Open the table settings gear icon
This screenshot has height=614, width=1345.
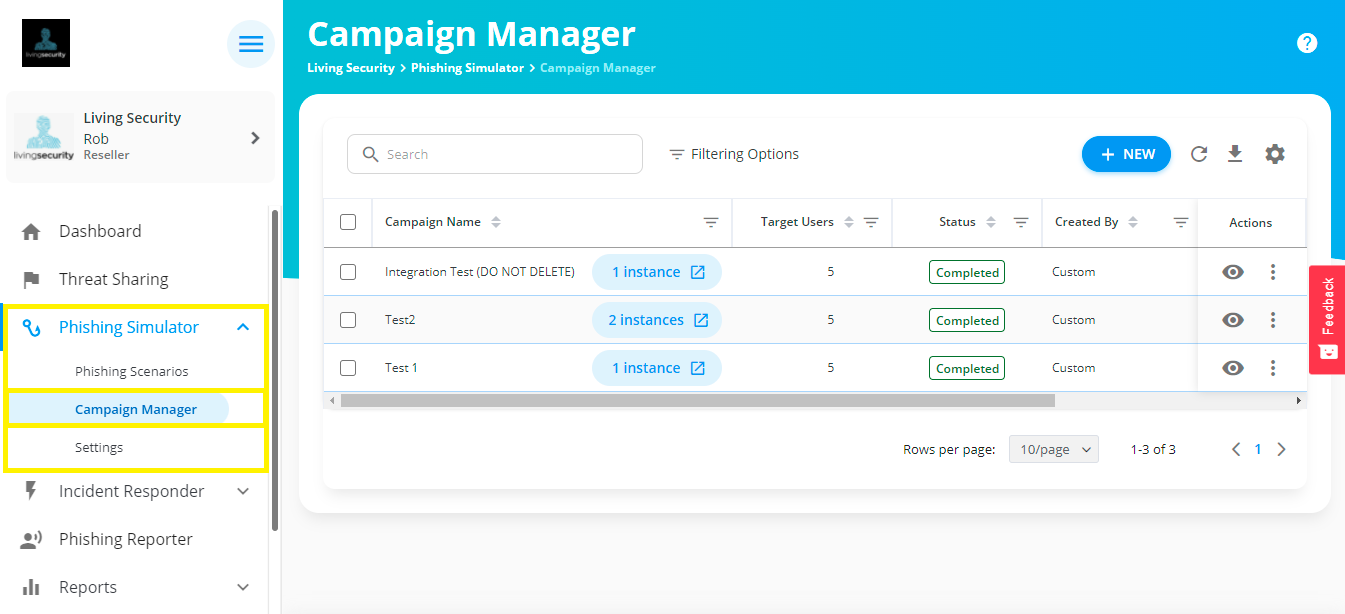point(1275,154)
